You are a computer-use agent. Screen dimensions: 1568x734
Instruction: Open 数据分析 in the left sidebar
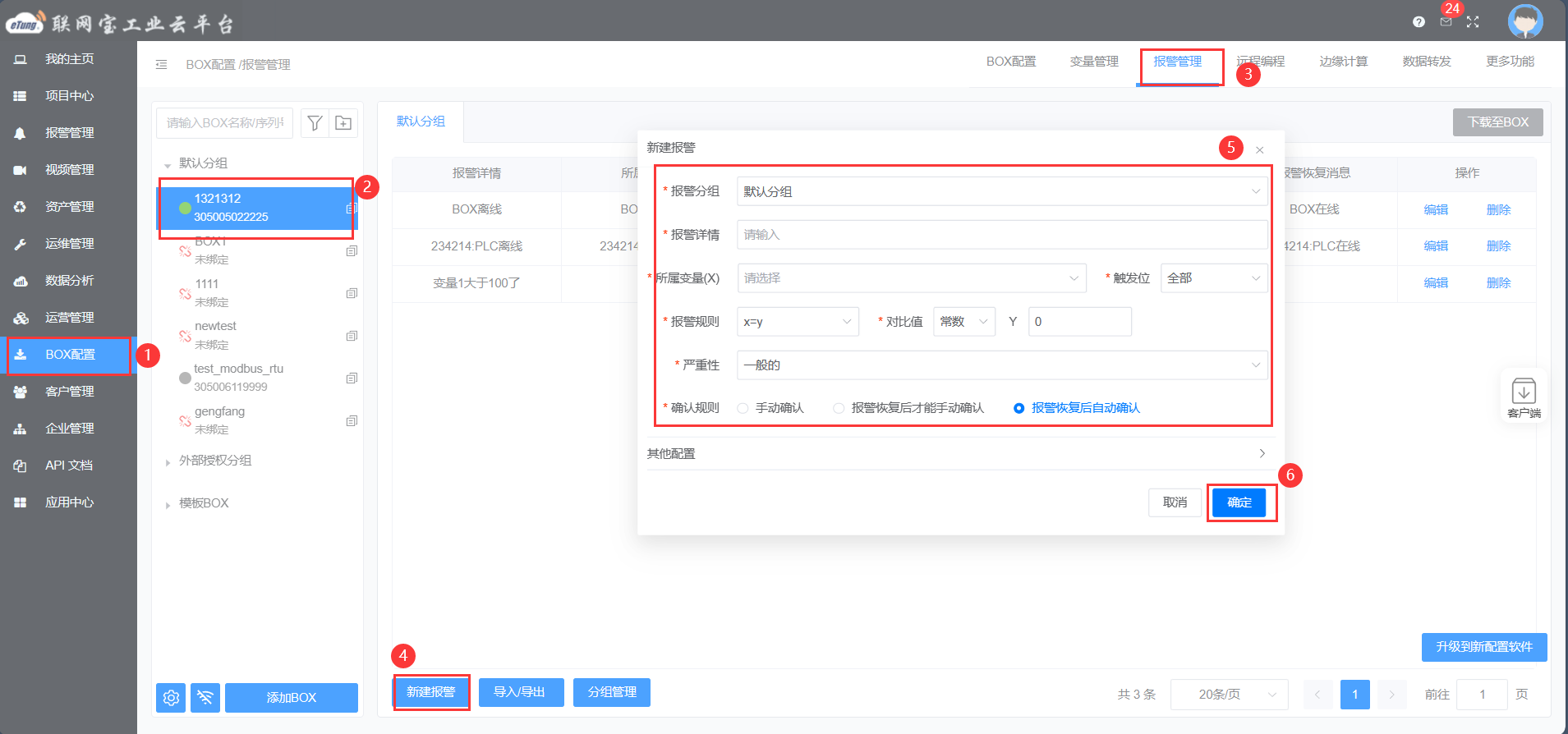click(68, 281)
